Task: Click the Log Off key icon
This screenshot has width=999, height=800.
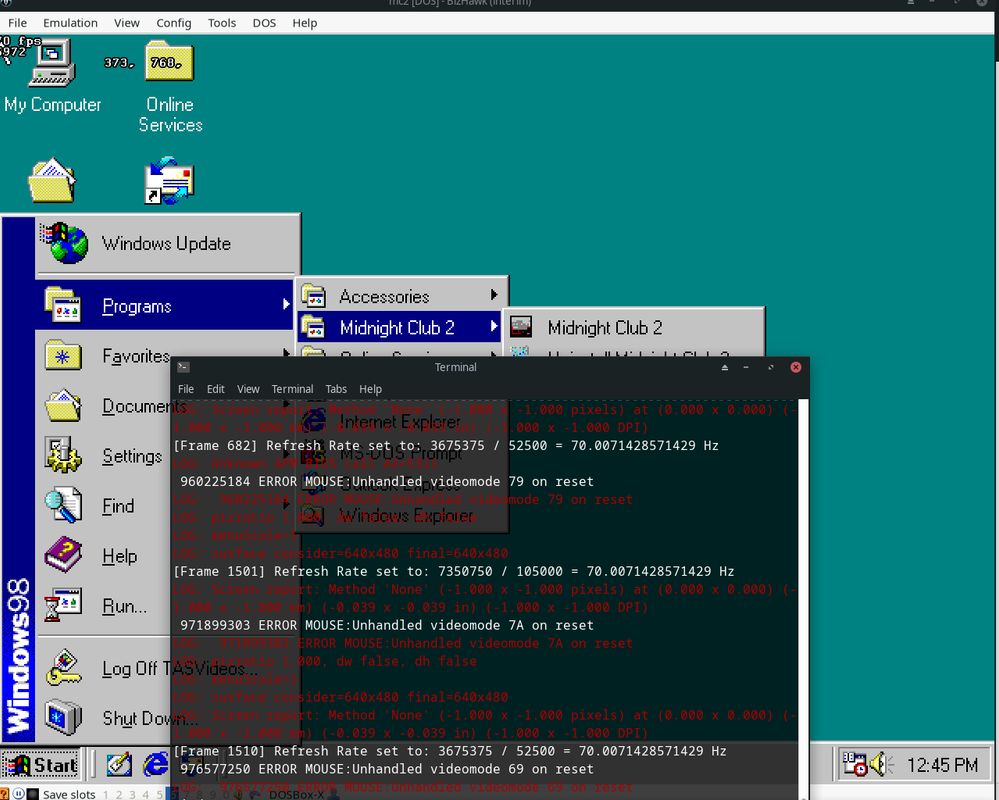Action: click(x=62, y=668)
